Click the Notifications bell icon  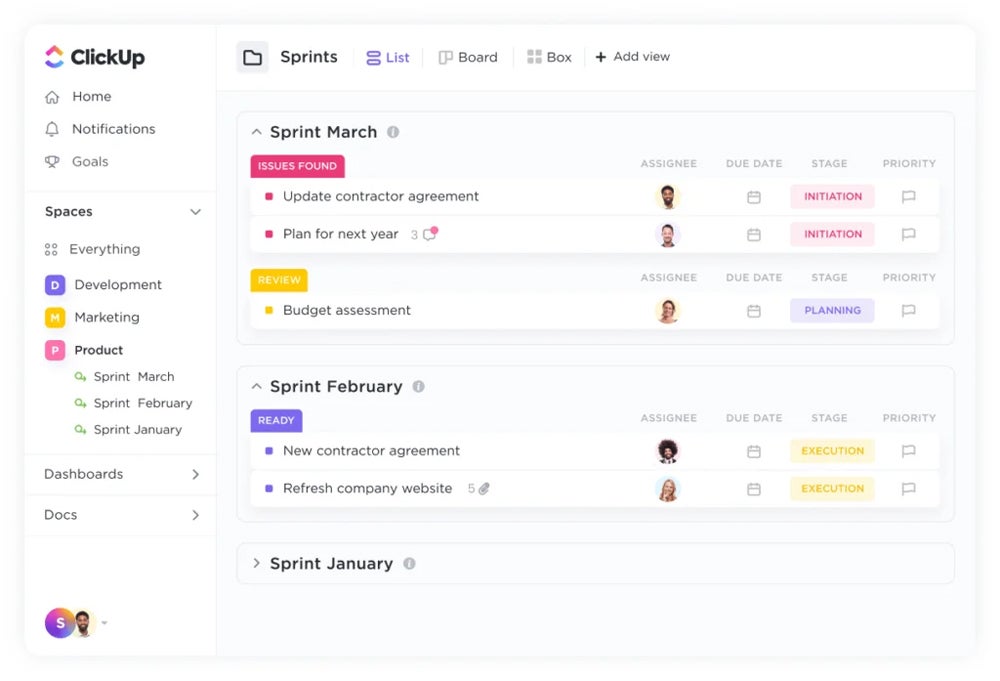click(x=52, y=129)
